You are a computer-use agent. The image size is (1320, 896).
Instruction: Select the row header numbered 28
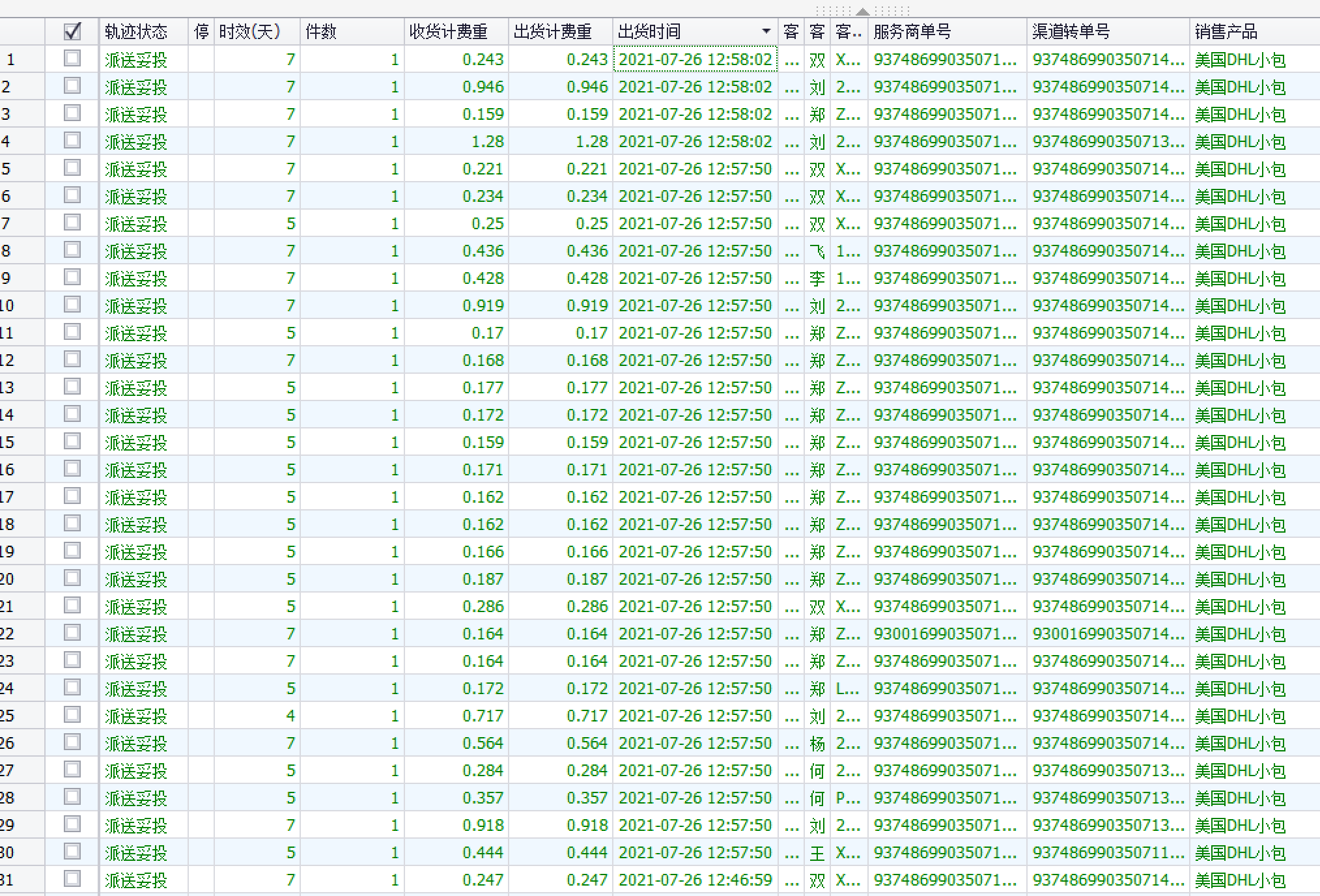(22, 798)
